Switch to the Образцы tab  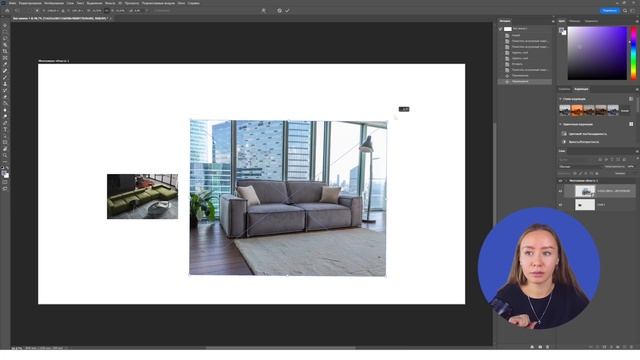pyautogui.click(x=574, y=21)
